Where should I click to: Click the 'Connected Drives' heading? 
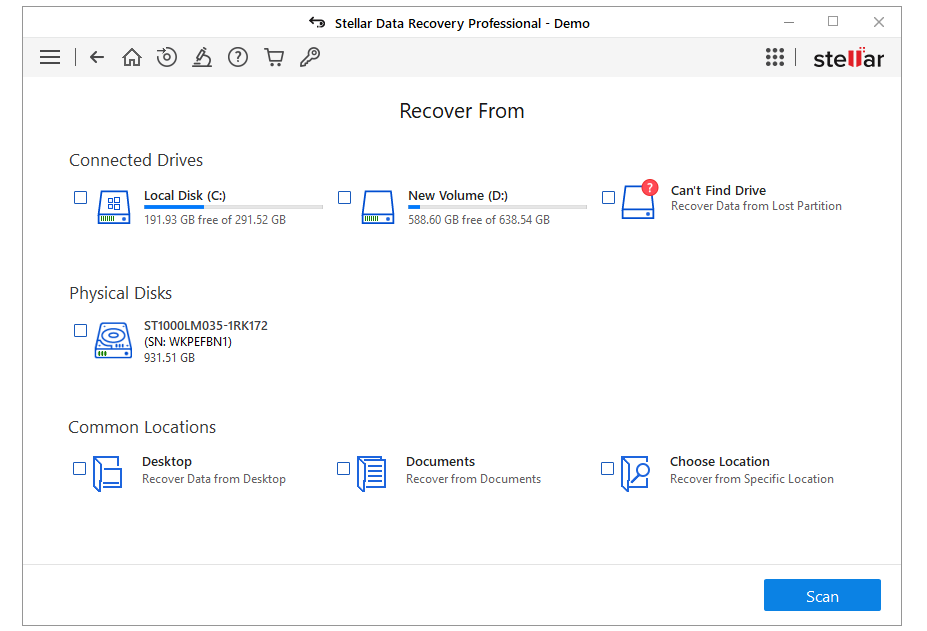(x=136, y=160)
